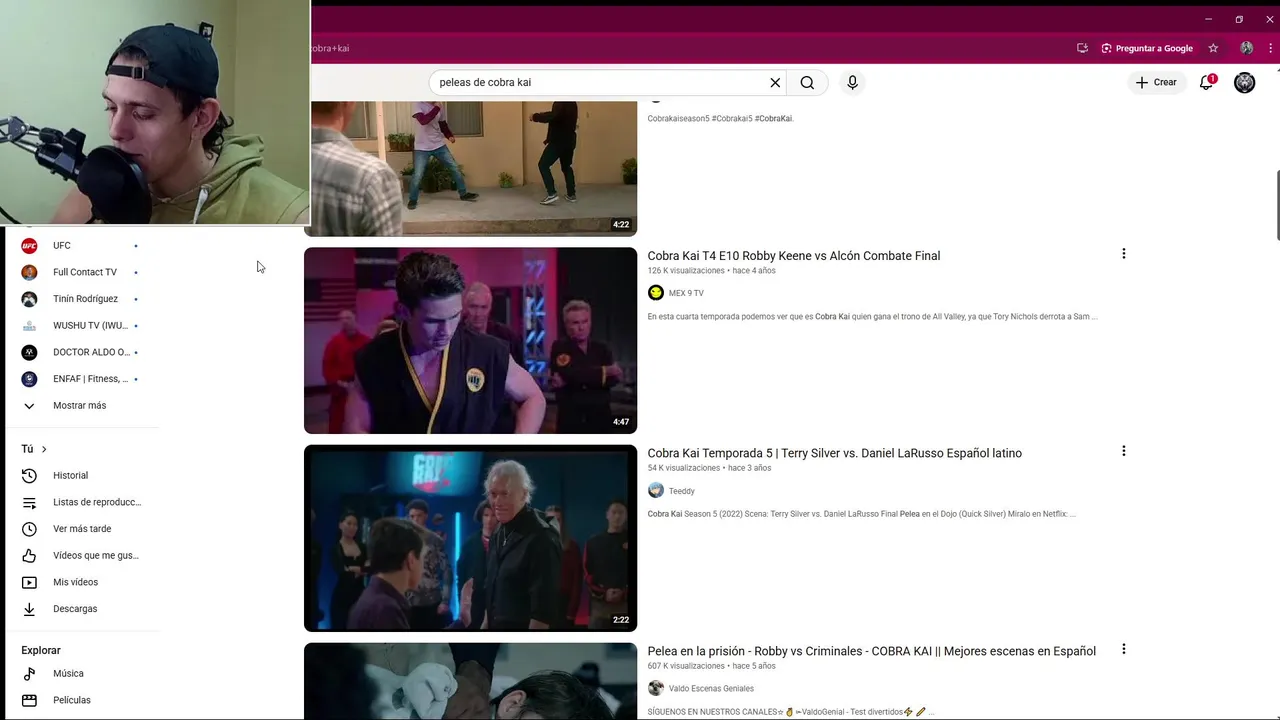
Task: Click '54 K visualizaciones' text
Action: [x=684, y=468]
